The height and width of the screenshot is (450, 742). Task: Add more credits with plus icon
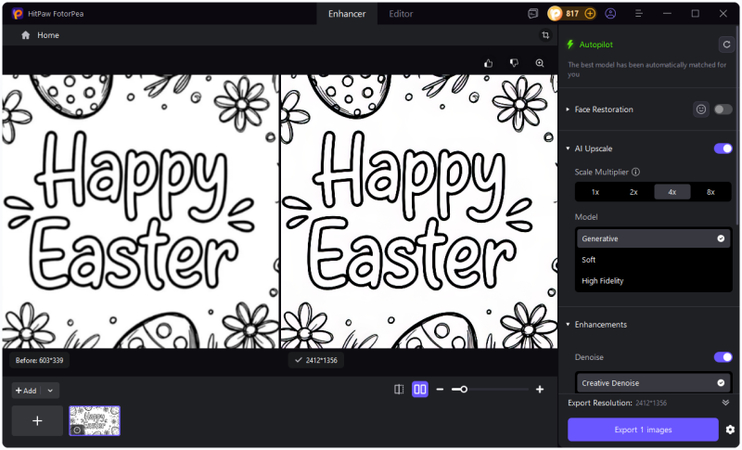point(590,14)
